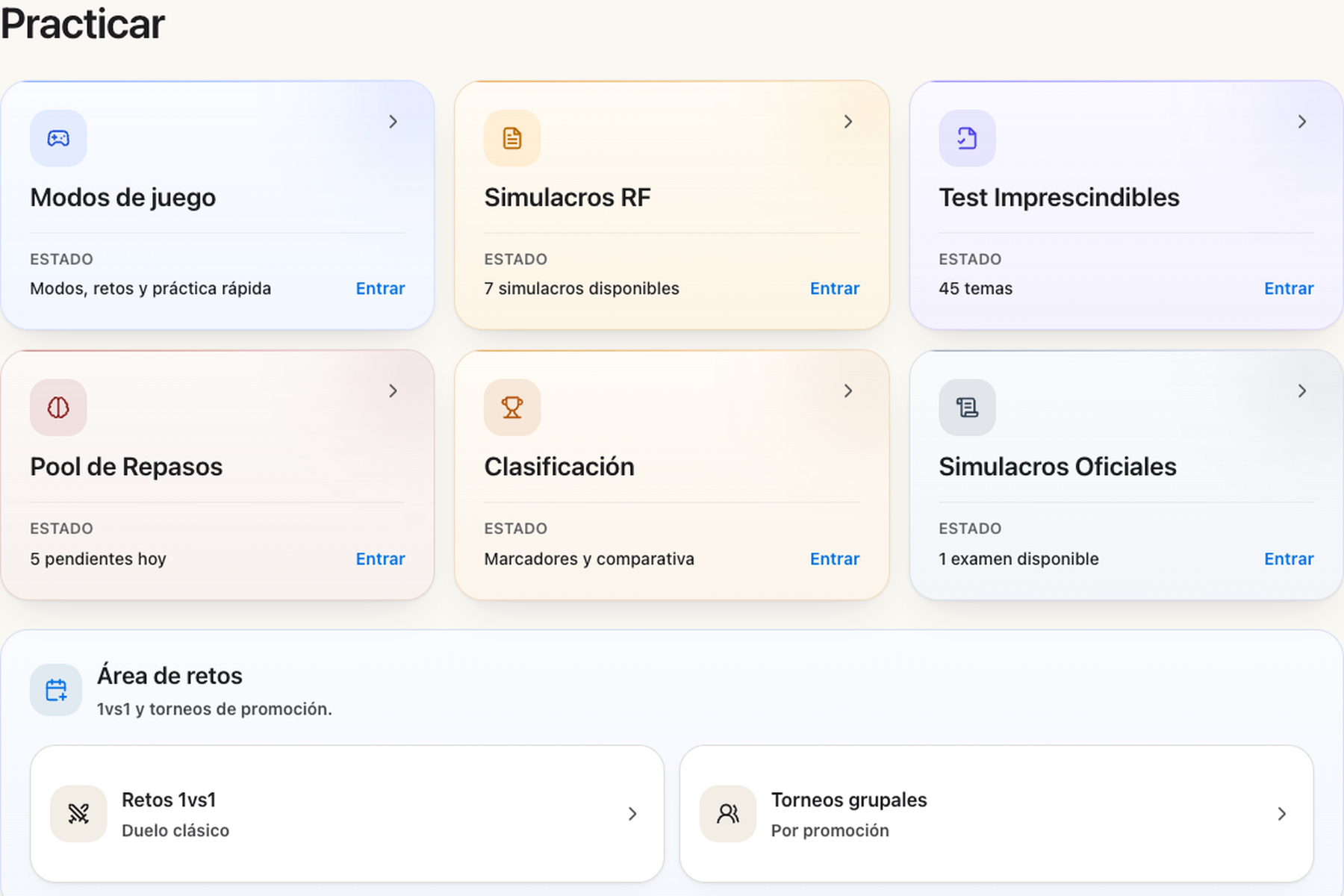This screenshot has height=896, width=1344.
Task: Click Entrar on the Pool de Repasos card
Action: [380, 559]
